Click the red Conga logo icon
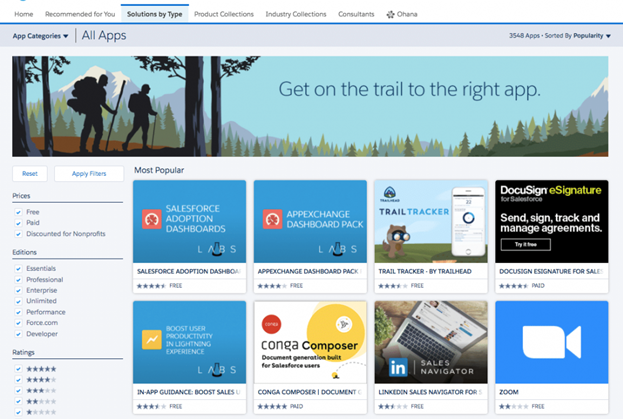The width and height of the screenshot is (623, 419). click(271, 324)
